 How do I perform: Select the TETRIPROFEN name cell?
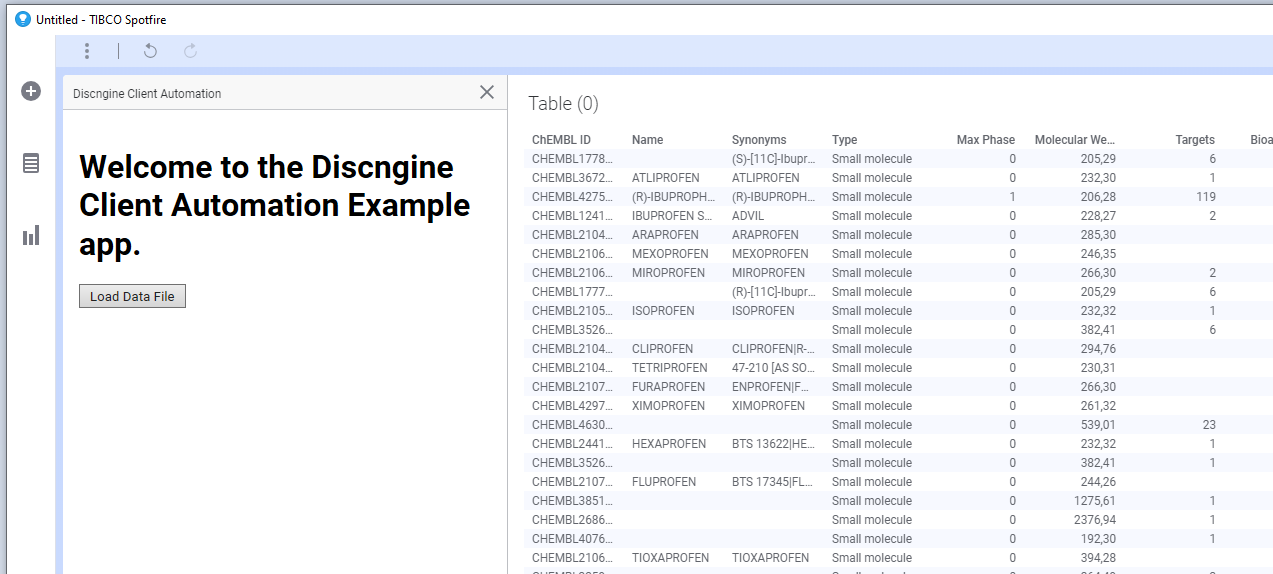(669, 368)
